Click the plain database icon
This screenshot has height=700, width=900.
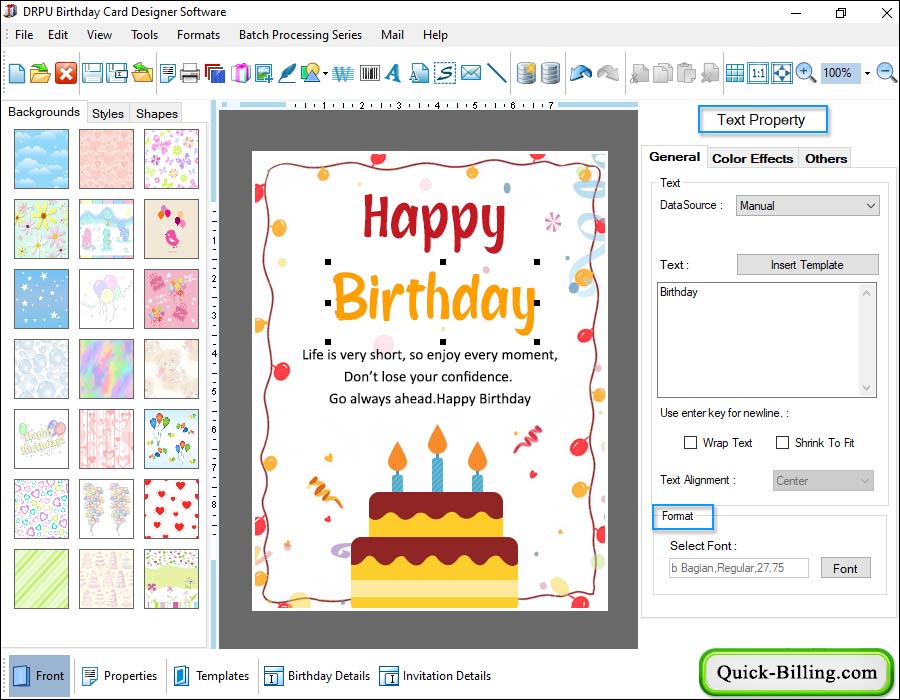(550, 73)
